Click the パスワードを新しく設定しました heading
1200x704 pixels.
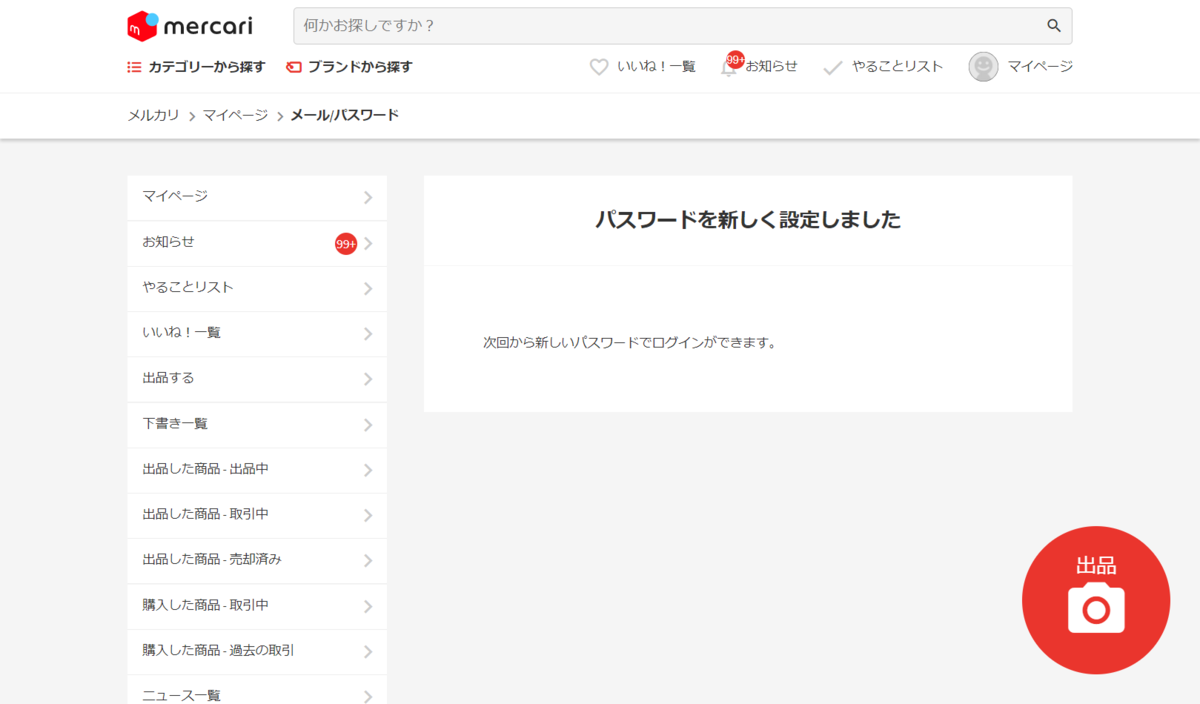coord(748,220)
